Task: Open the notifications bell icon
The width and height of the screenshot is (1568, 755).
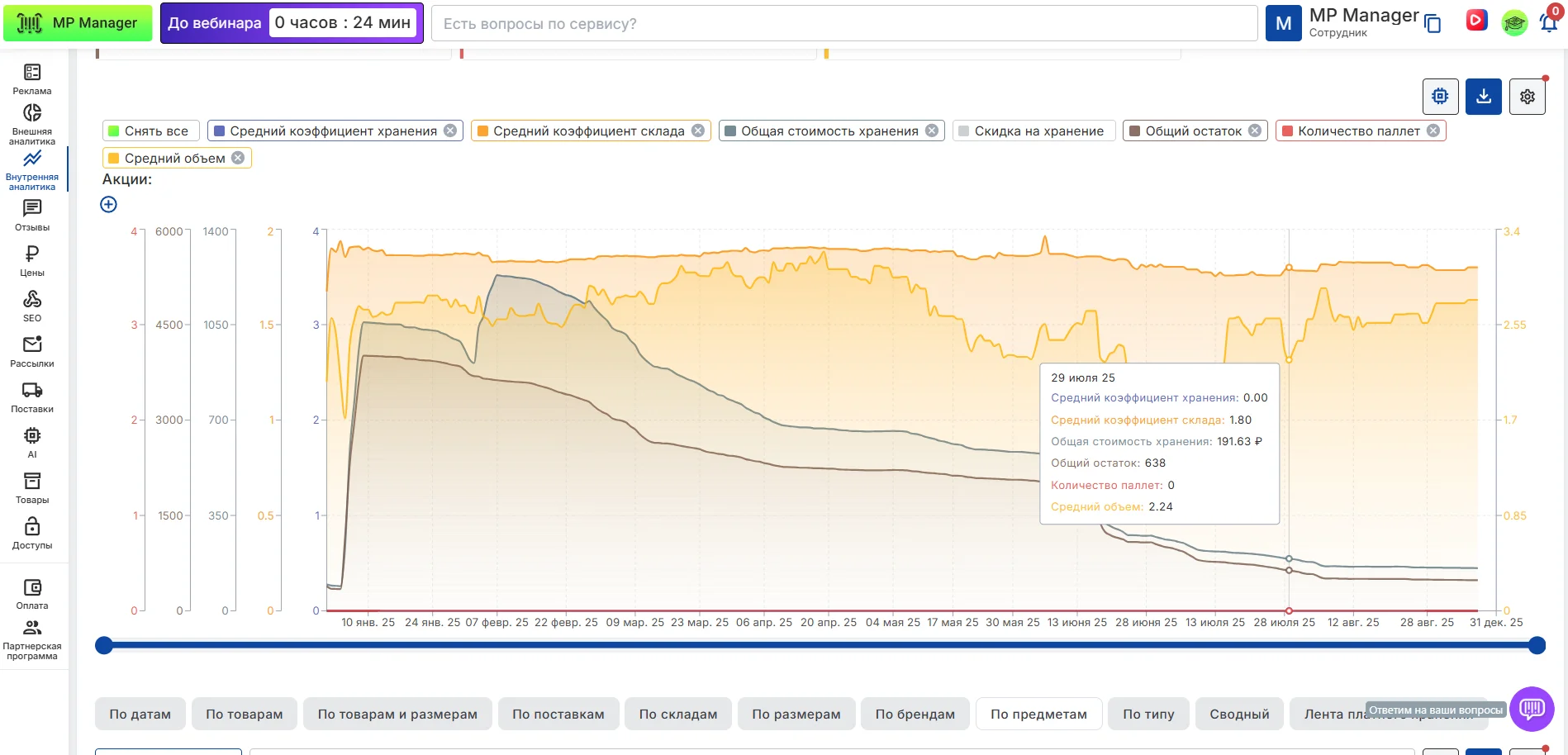Action: tap(1548, 23)
